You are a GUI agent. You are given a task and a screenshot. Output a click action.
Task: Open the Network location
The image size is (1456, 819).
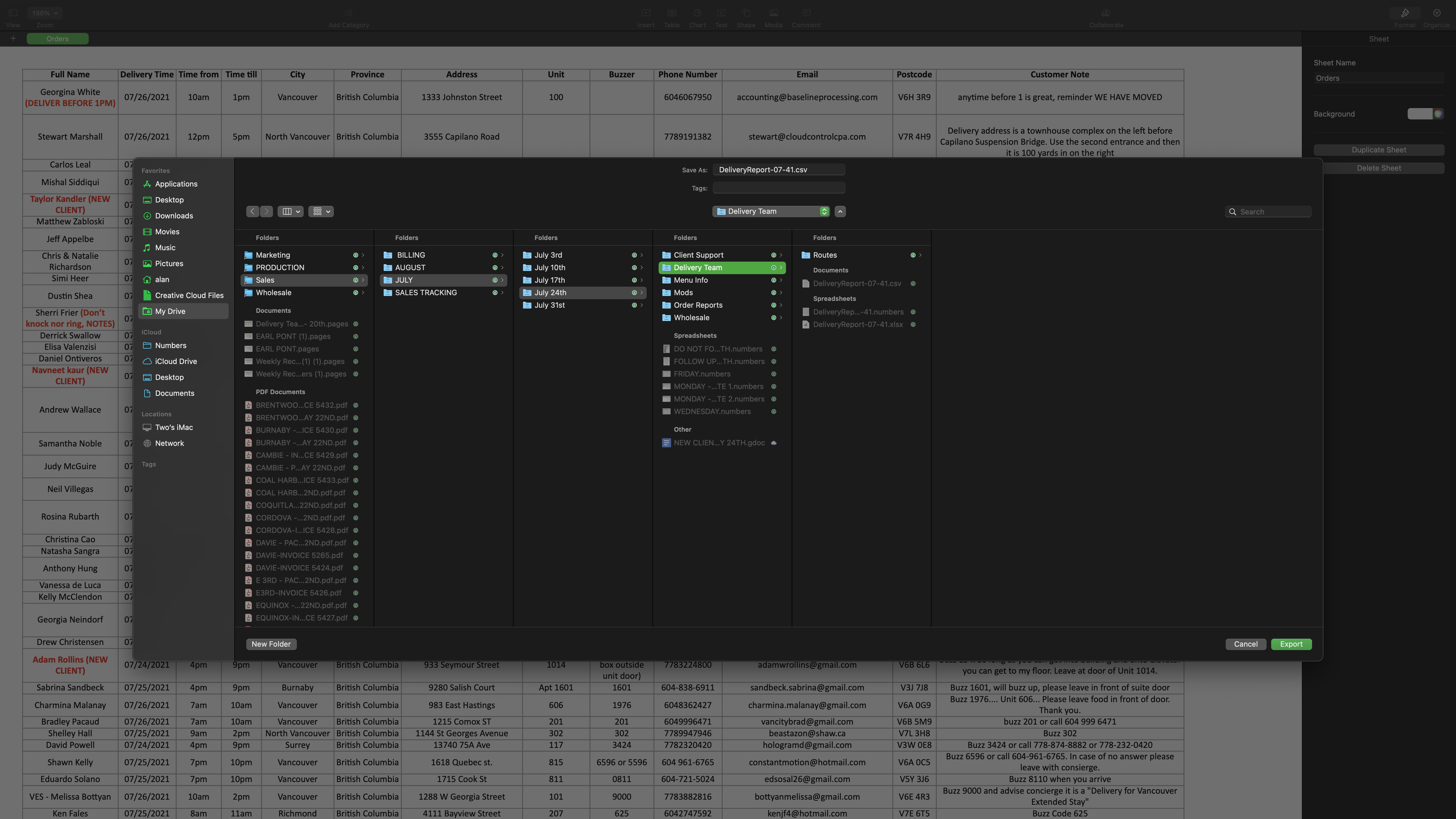tap(169, 443)
